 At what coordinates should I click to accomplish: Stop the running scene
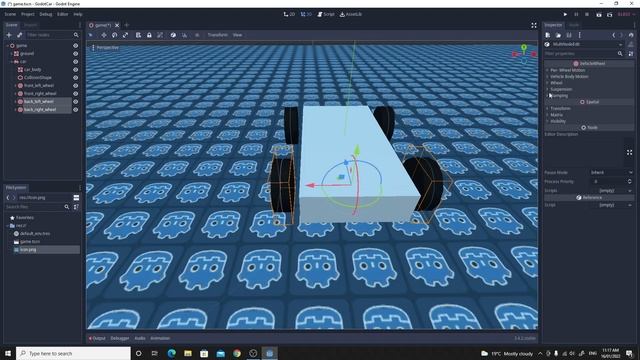[x=587, y=14]
